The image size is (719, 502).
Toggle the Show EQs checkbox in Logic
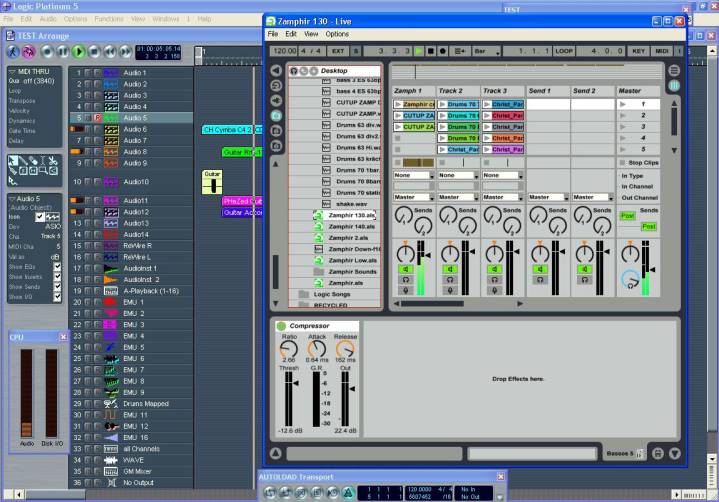pyautogui.click(x=57, y=267)
